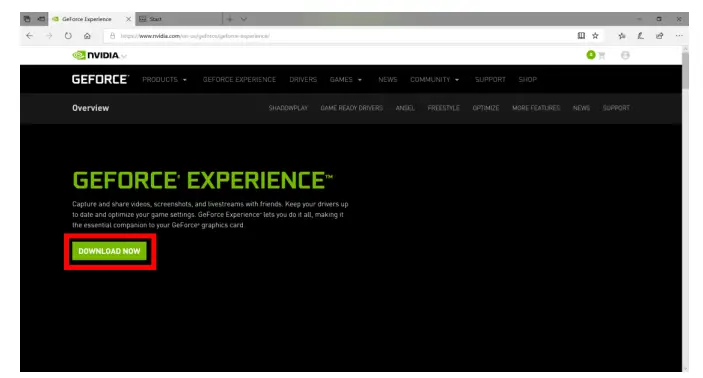Open a new tab with plus icon

[x=230, y=19]
